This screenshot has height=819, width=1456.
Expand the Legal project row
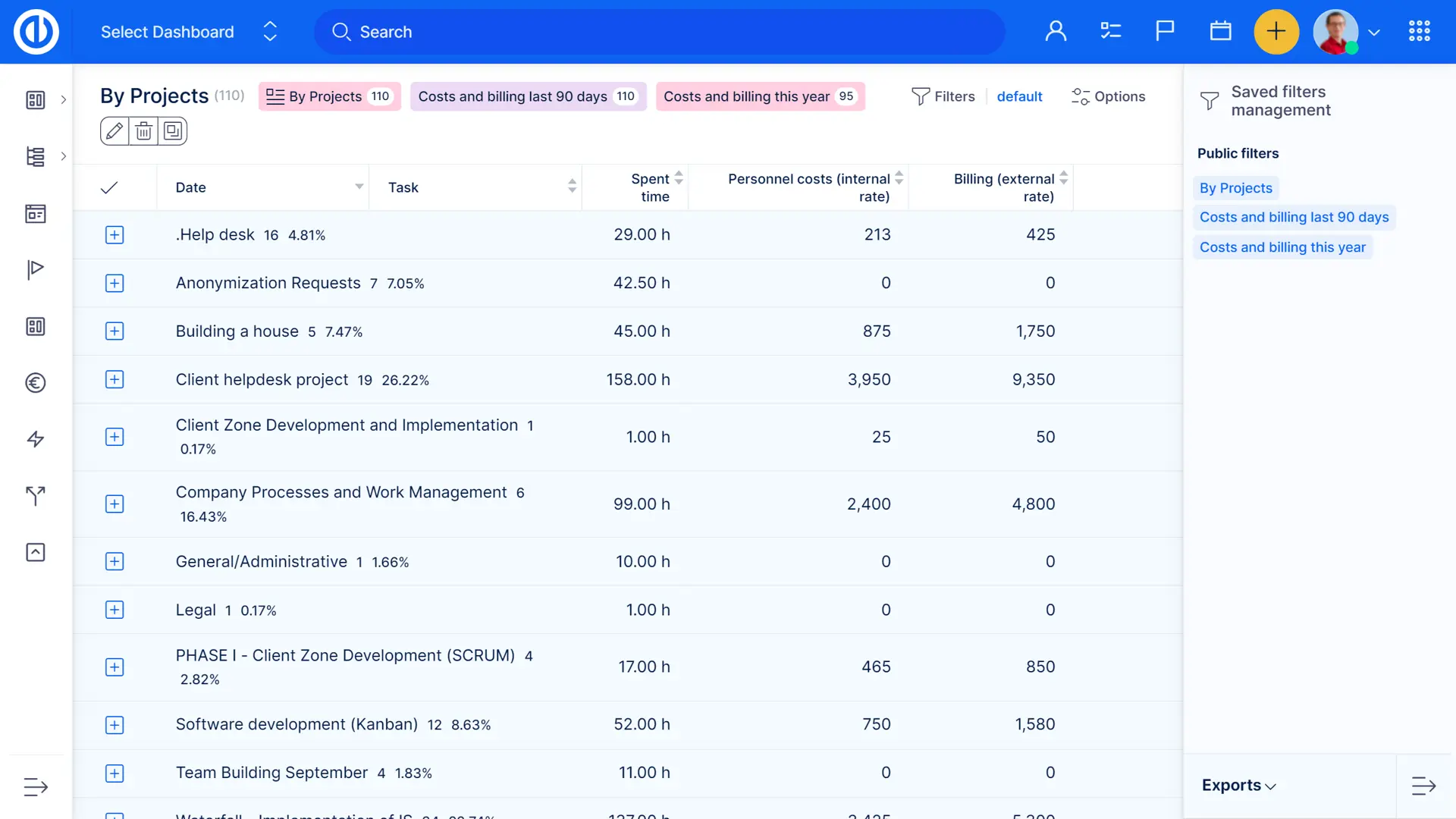115,610
